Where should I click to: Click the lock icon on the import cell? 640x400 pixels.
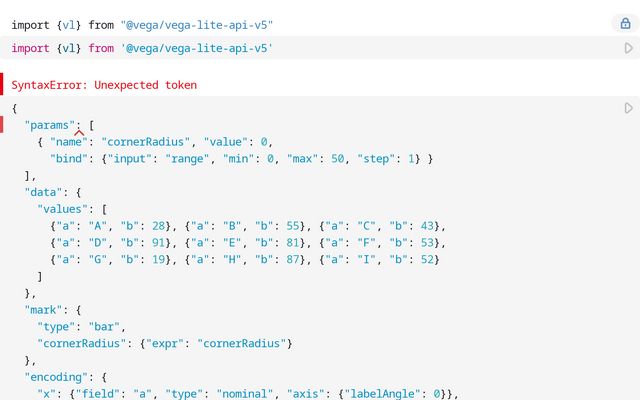(625, 24)
